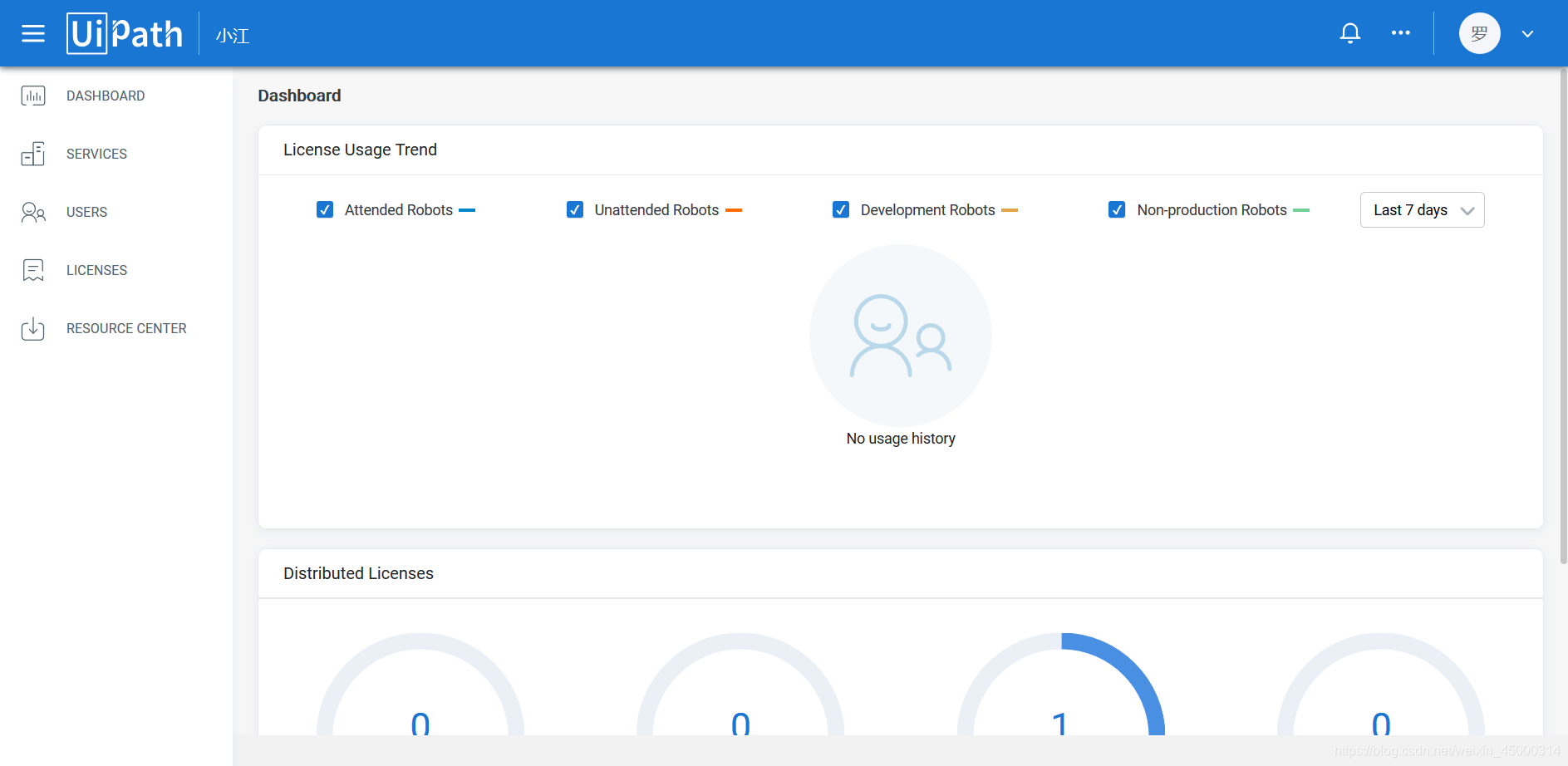Click the user avatar circle
The width and height of the screenshot is (1568, 766).
coord(1480,33)
